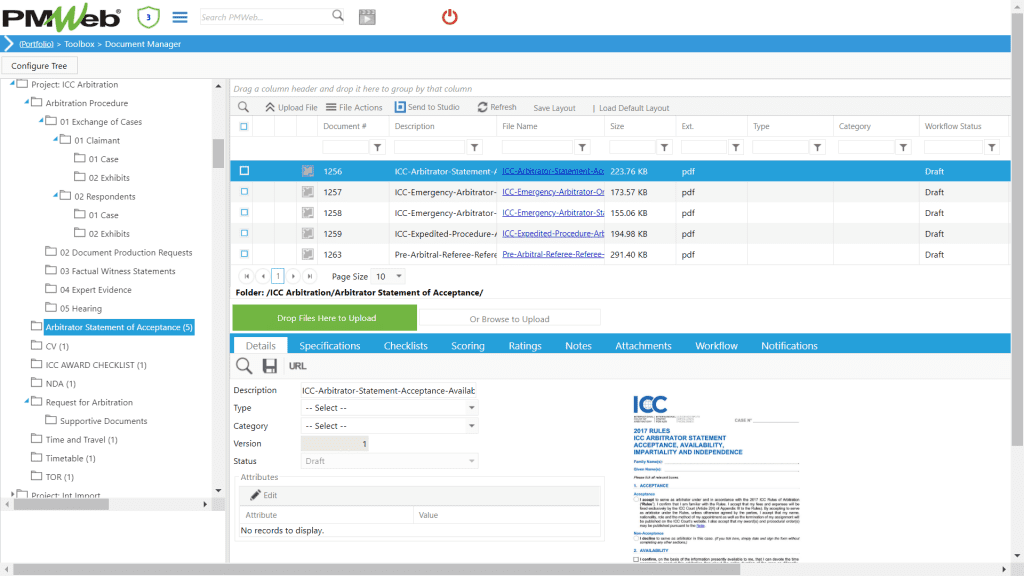Click the breadcrumb chevron arrow icon
Image resolution: width=1024 pixels, height=576 pixels.
(8, 44)
